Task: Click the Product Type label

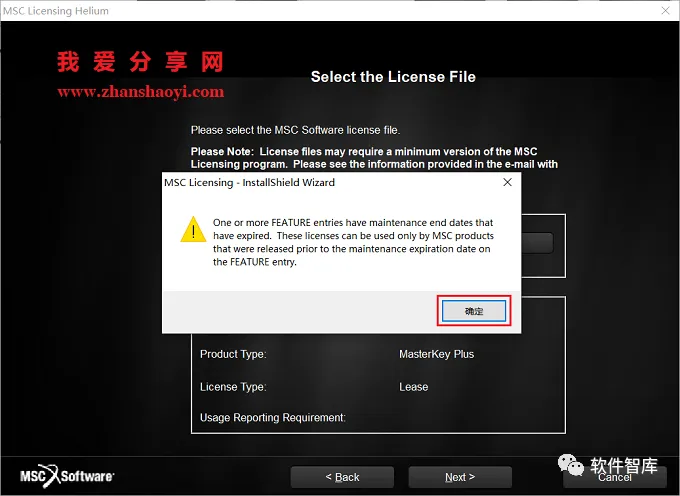Action: [233, 354]
